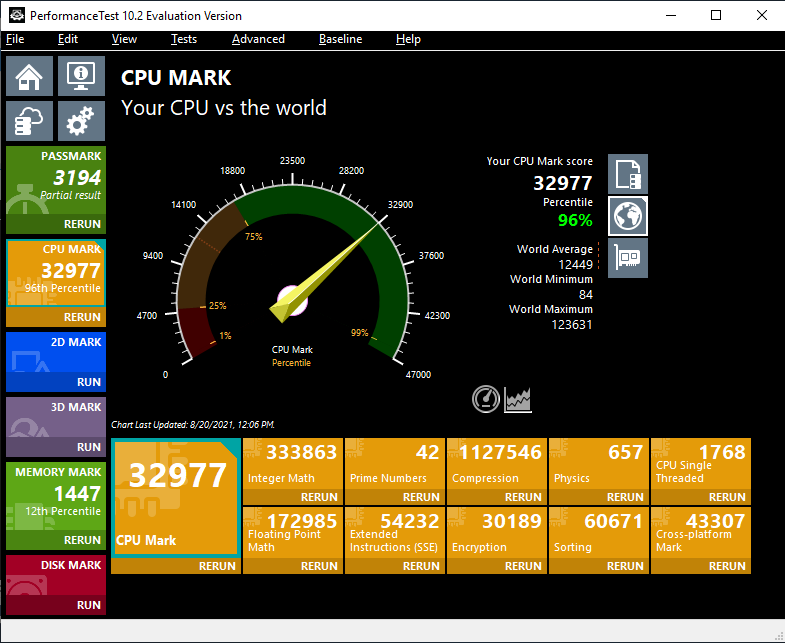Viewport: 785px width, 643px height.
Task: Switch to the distribution graph view
Action: 518,400
